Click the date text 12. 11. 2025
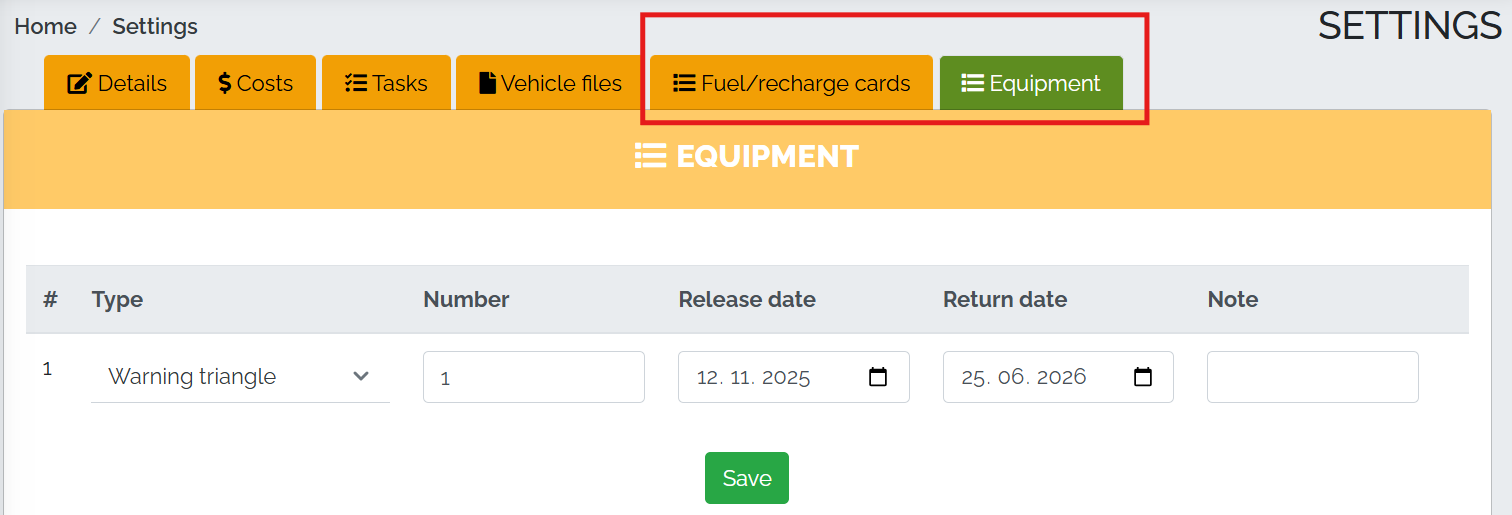The image size is (1512, 515). [753, 377]
